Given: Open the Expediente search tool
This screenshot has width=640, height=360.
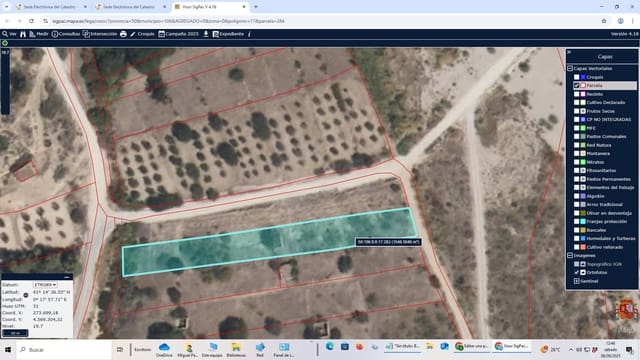Looking at the screenshot, I should click(x=228, y=34).
